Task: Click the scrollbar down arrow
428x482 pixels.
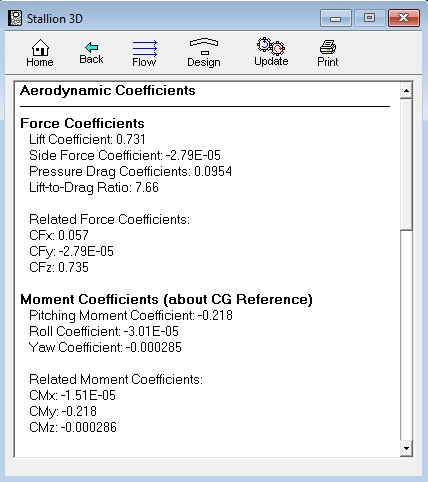Action: (x=406, y=448)
